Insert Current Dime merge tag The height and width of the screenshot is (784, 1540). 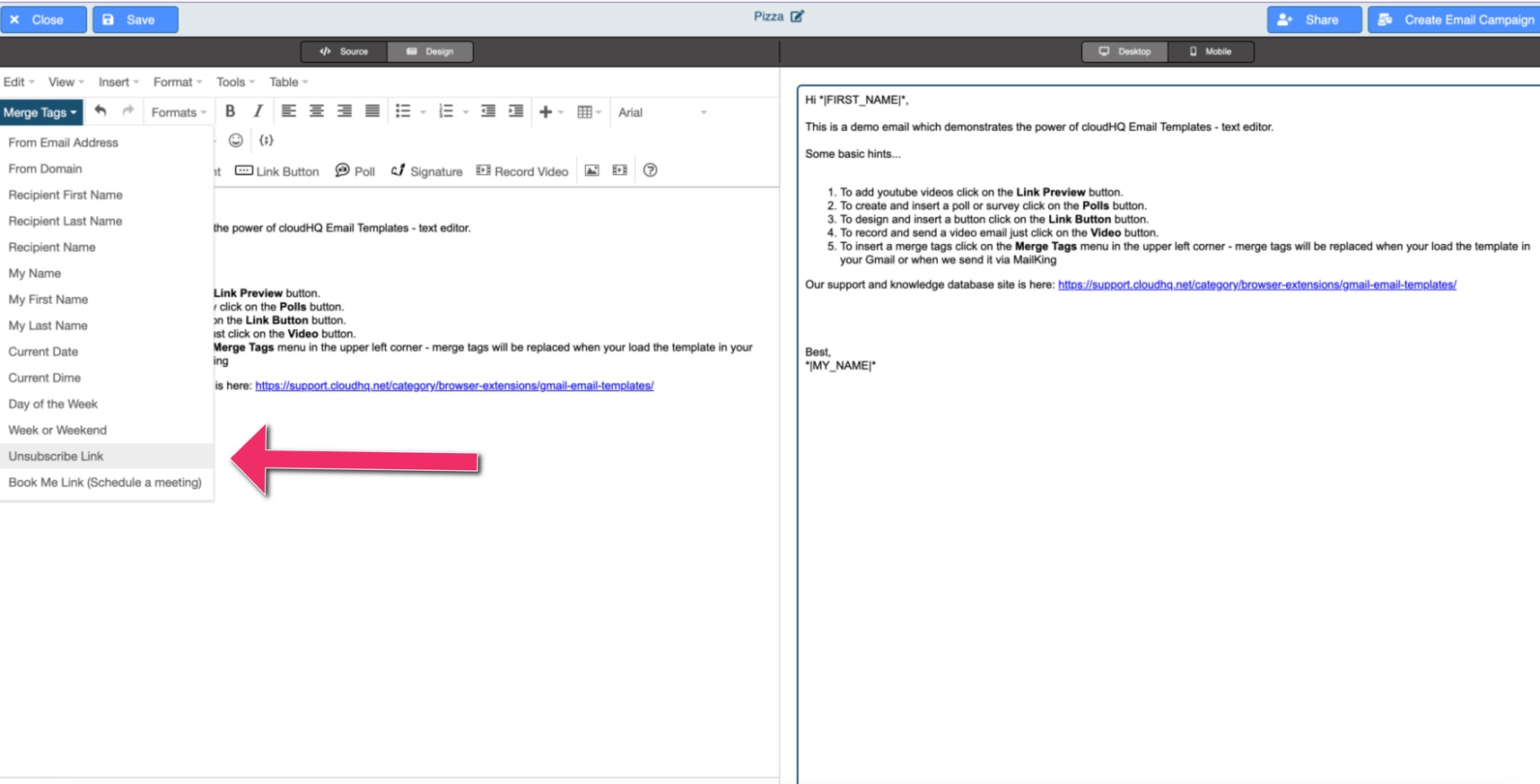[107, 377]
